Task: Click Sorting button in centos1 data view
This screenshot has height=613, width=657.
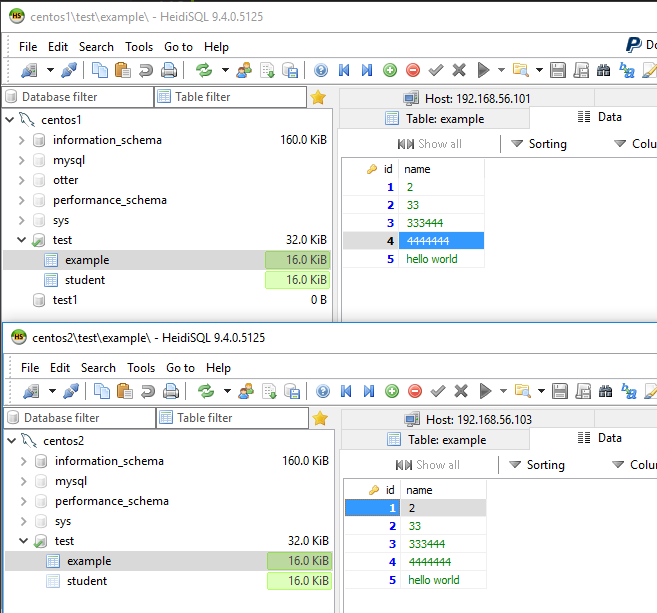Action: [539, 144]
